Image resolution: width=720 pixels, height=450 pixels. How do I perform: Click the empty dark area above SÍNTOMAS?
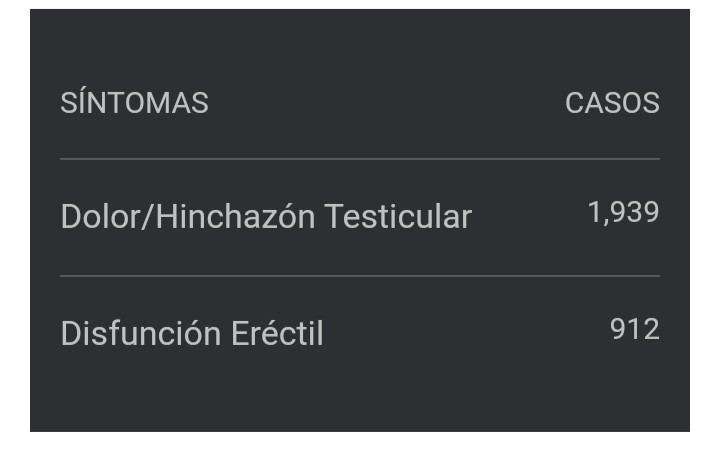[360, 46]
